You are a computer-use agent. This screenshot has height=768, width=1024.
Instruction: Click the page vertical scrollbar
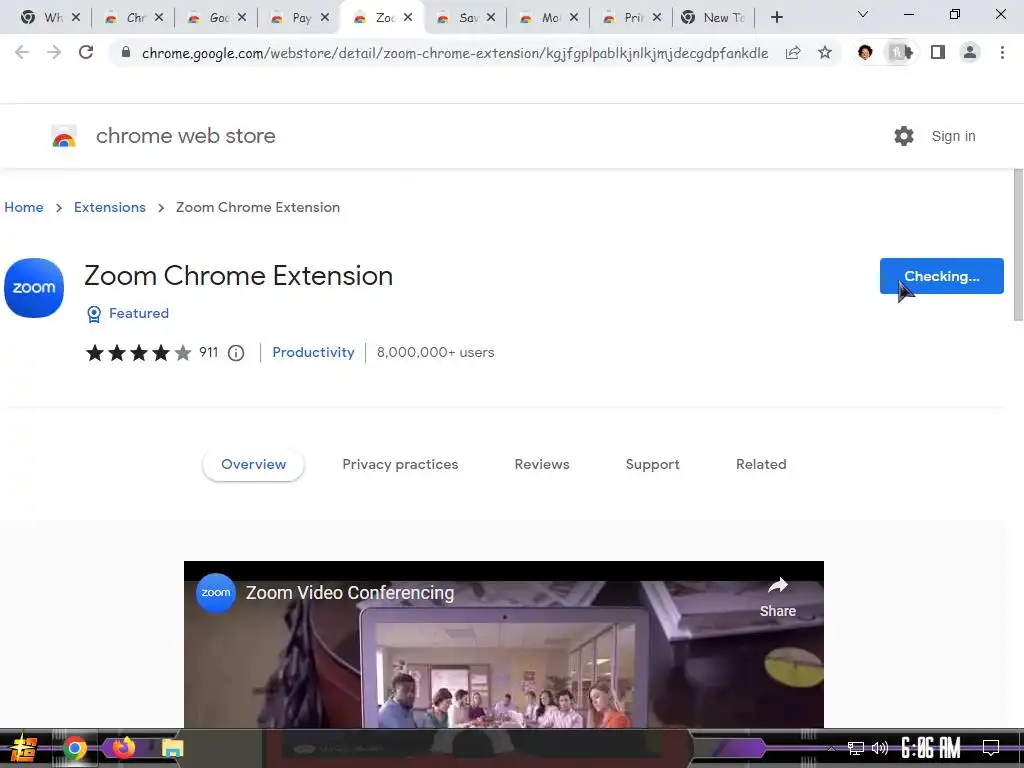1018,245
